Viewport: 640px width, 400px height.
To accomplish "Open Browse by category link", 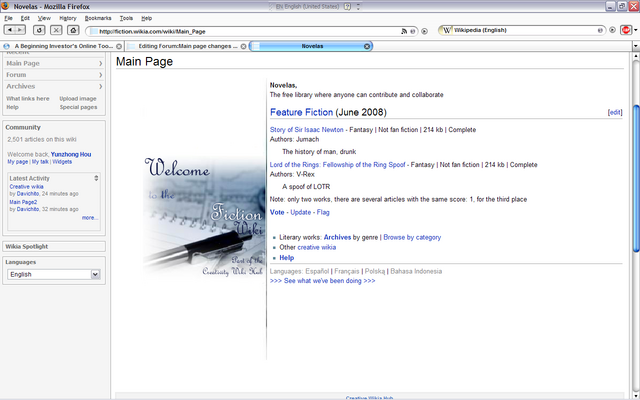I will point(412,237).
